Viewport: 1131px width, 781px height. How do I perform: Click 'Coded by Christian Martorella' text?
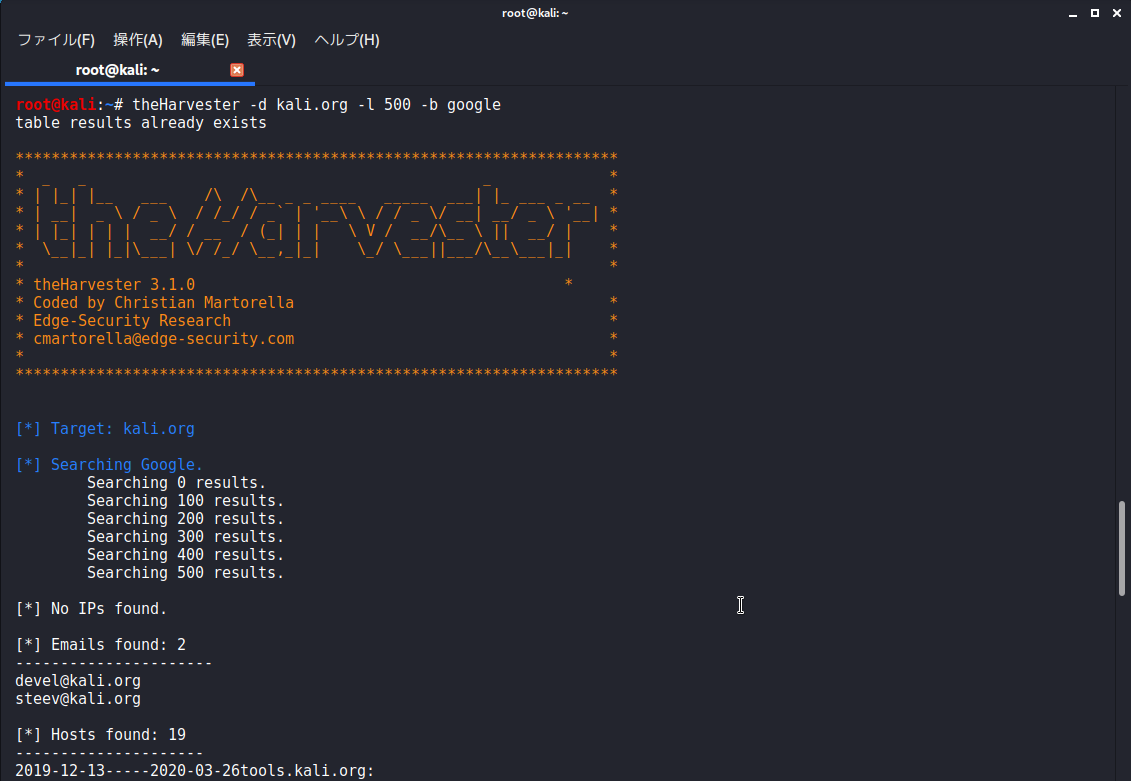164,303
